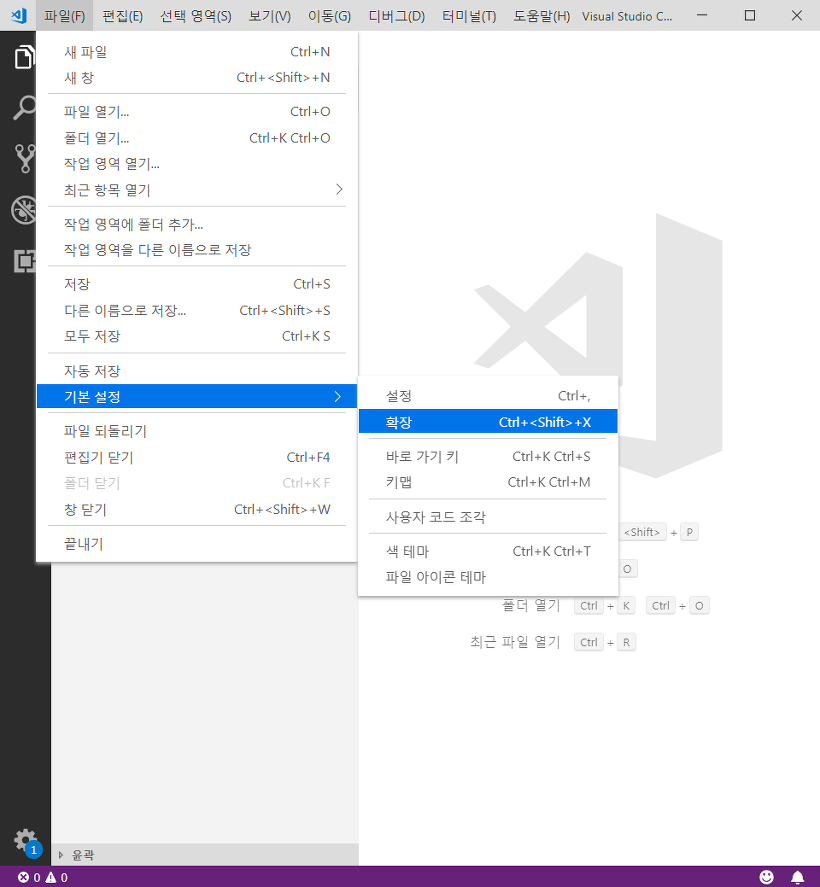Maximize the Visual Studio Code window
This screenshot has height=887, width=820.
coord(750,15)
